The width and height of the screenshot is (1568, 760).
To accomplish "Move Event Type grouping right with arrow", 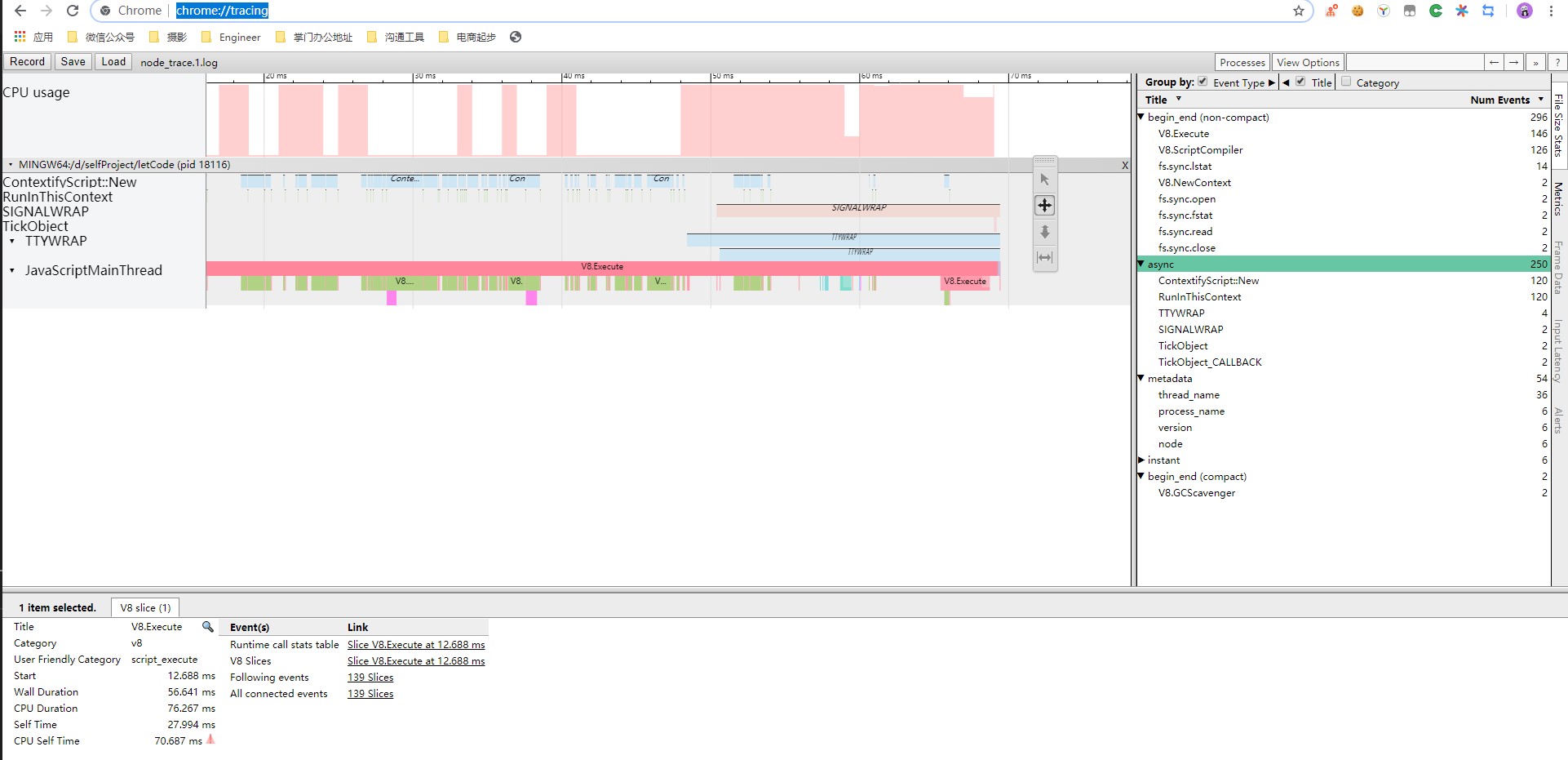I will coord(1271,82).
